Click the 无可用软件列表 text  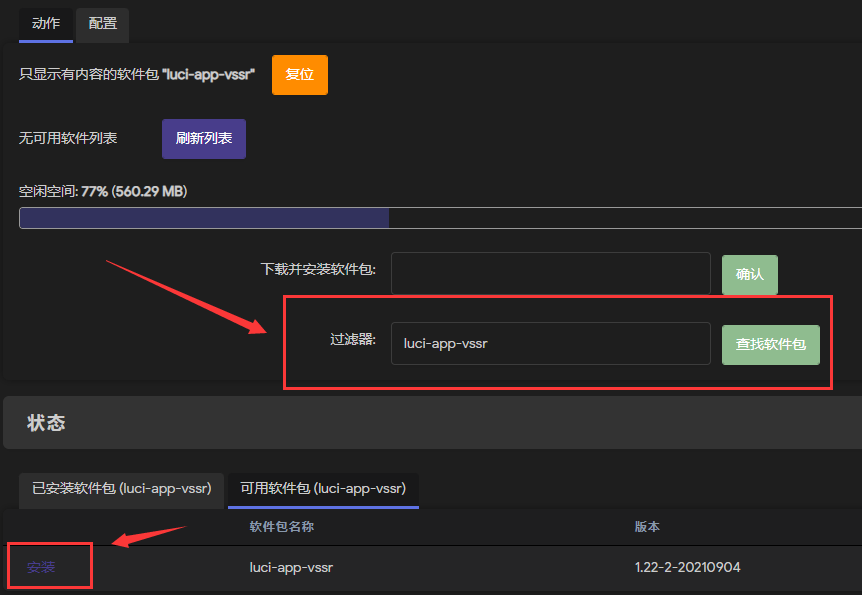coord(68,138)
